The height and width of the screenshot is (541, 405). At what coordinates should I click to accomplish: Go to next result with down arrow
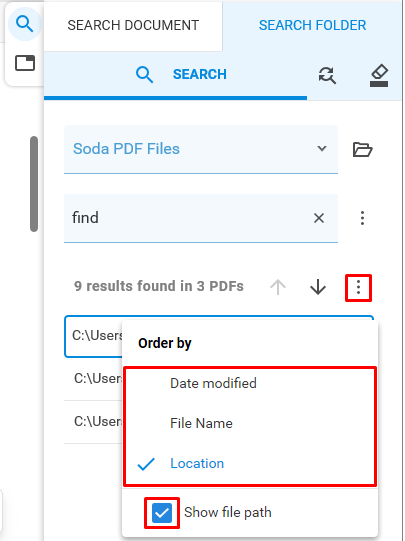coord(318,287)
